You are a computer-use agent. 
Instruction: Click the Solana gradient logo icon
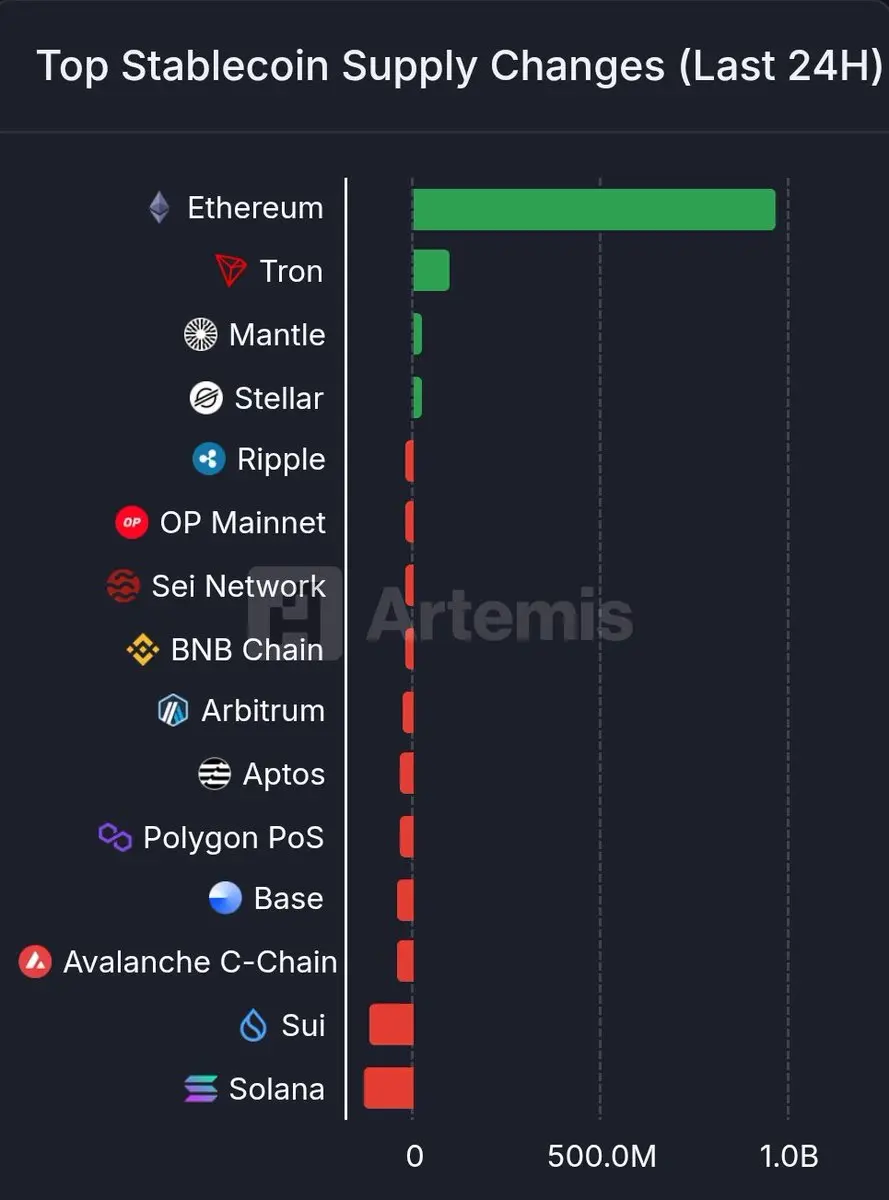(201, 1089)
